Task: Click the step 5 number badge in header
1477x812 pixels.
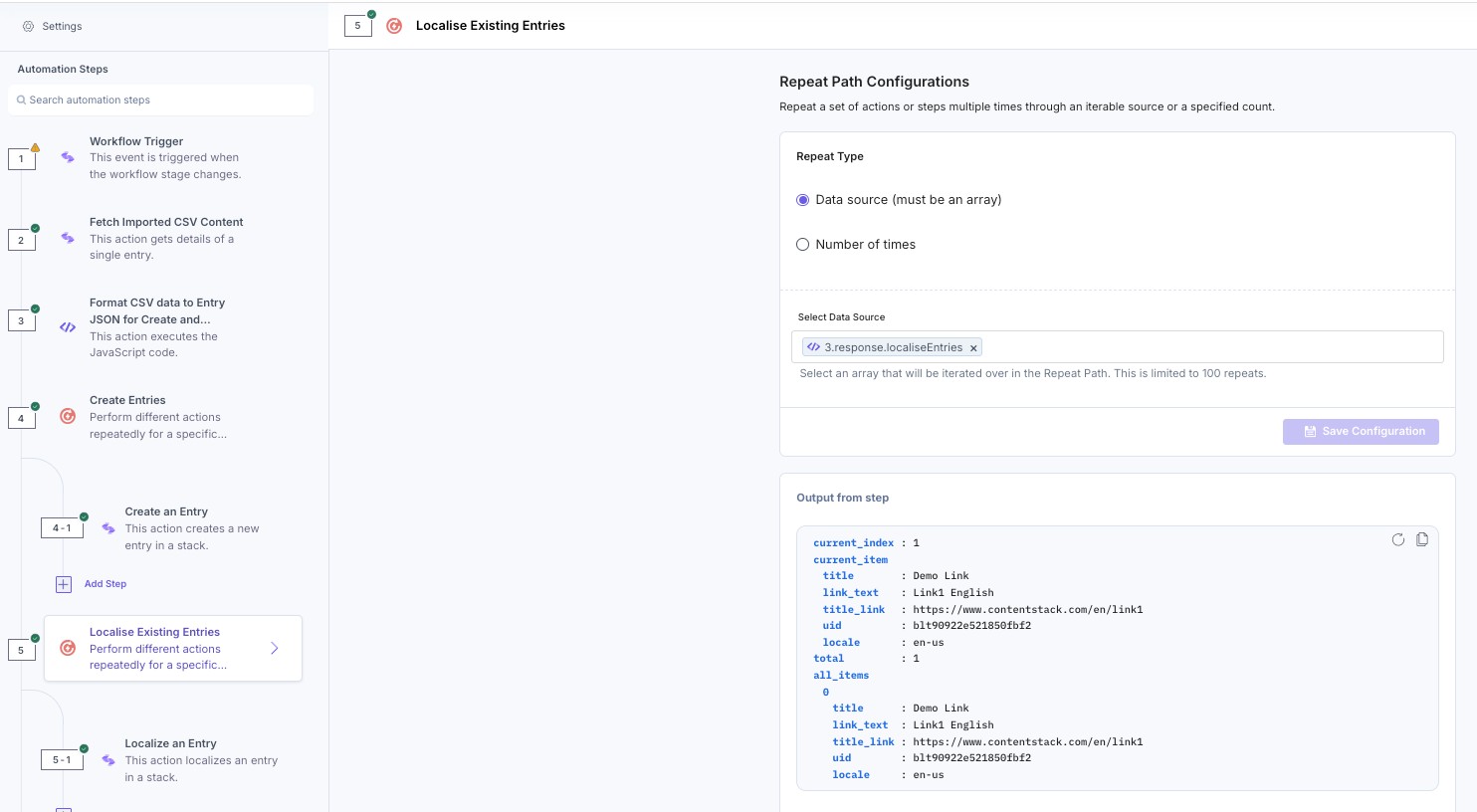Action: (357, 26)
